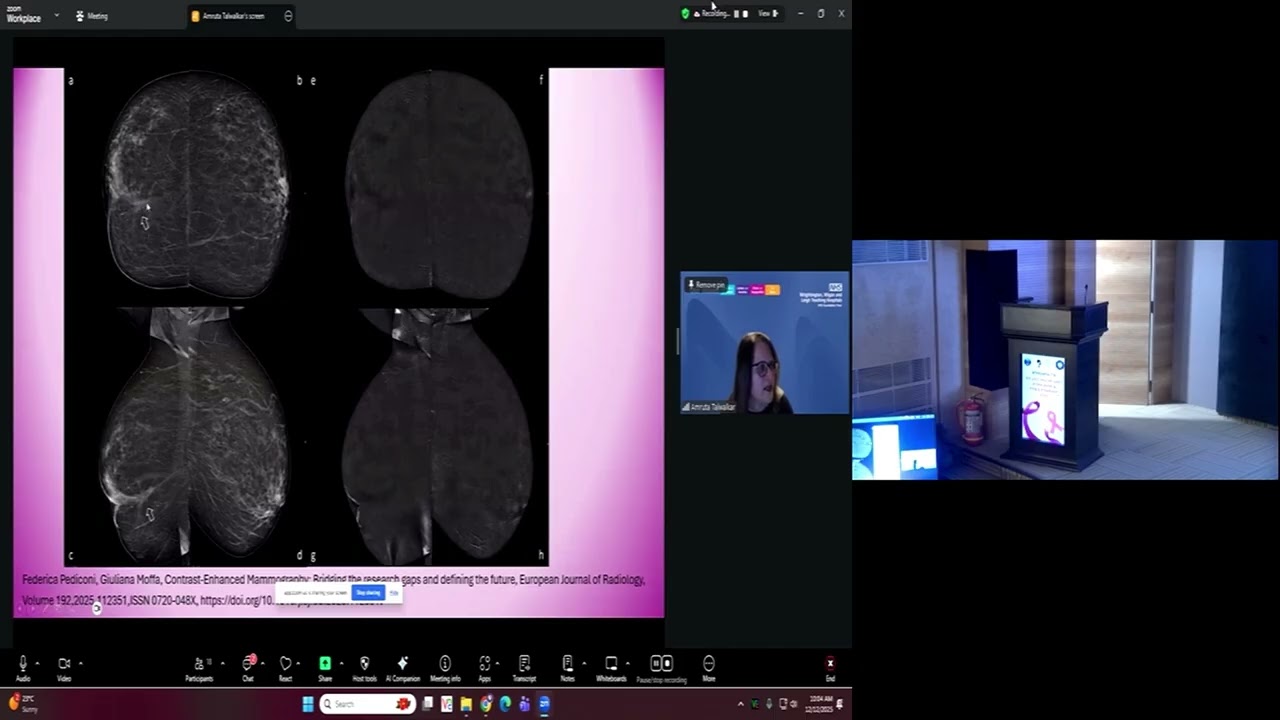Open the taskbar clock and date

point(817,704)
